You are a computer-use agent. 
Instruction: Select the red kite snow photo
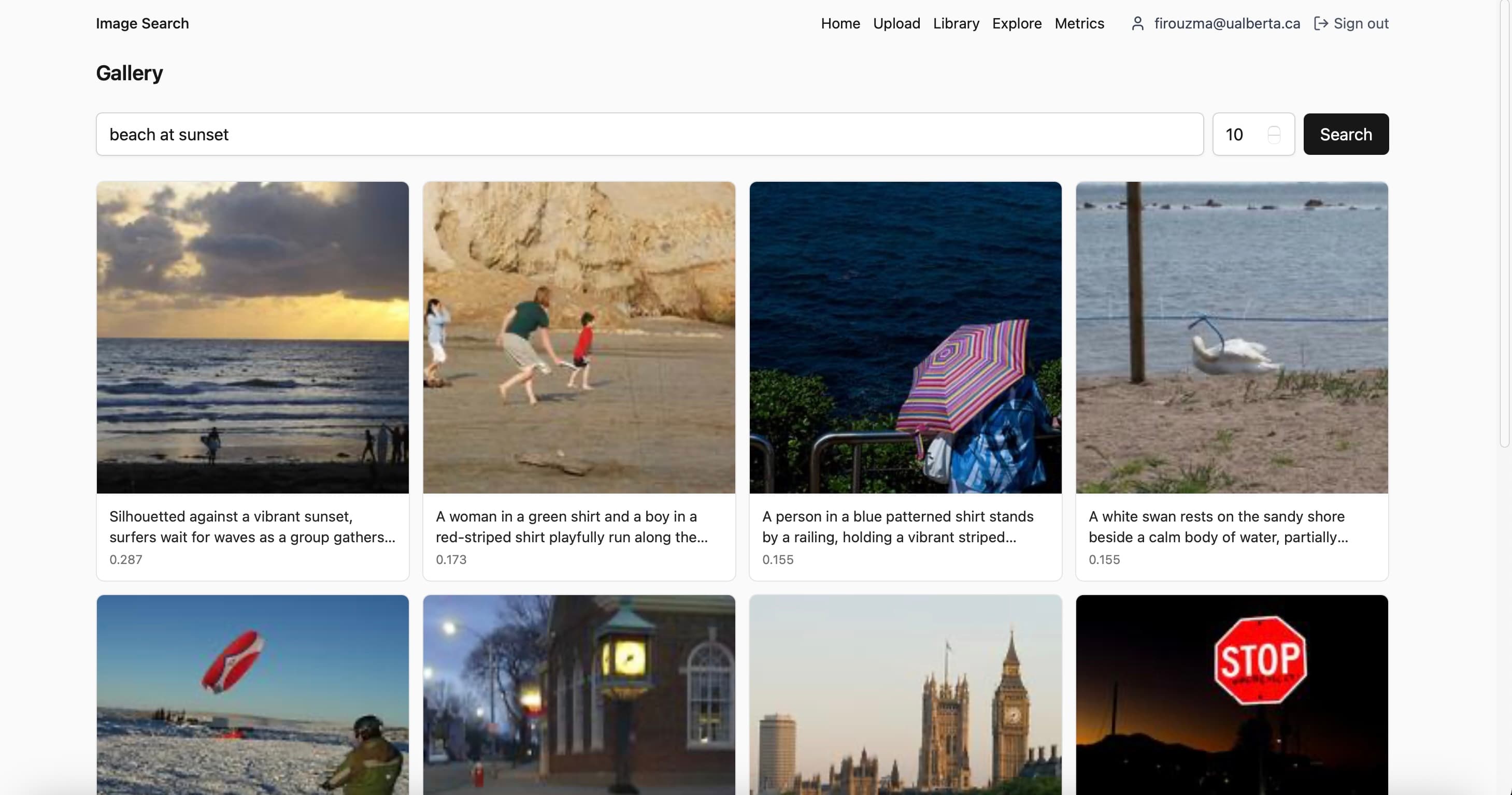click(252, 695)
